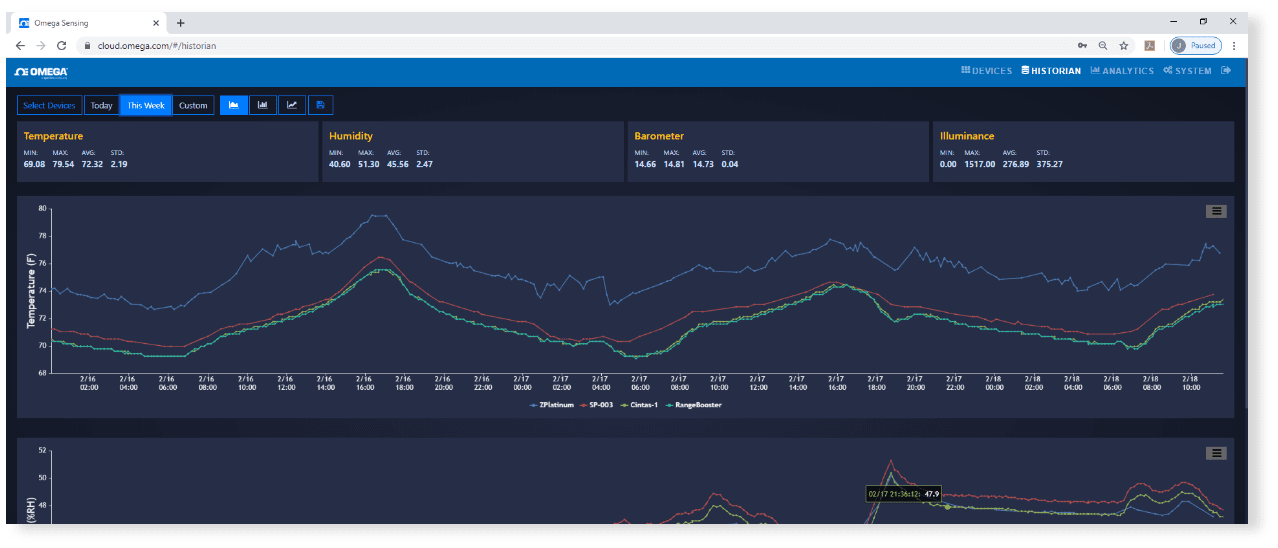1278x548 pixels.
Task: Open the temperature chart hamburger menu
Action: pyautogui.click(x=1216, y=211)
